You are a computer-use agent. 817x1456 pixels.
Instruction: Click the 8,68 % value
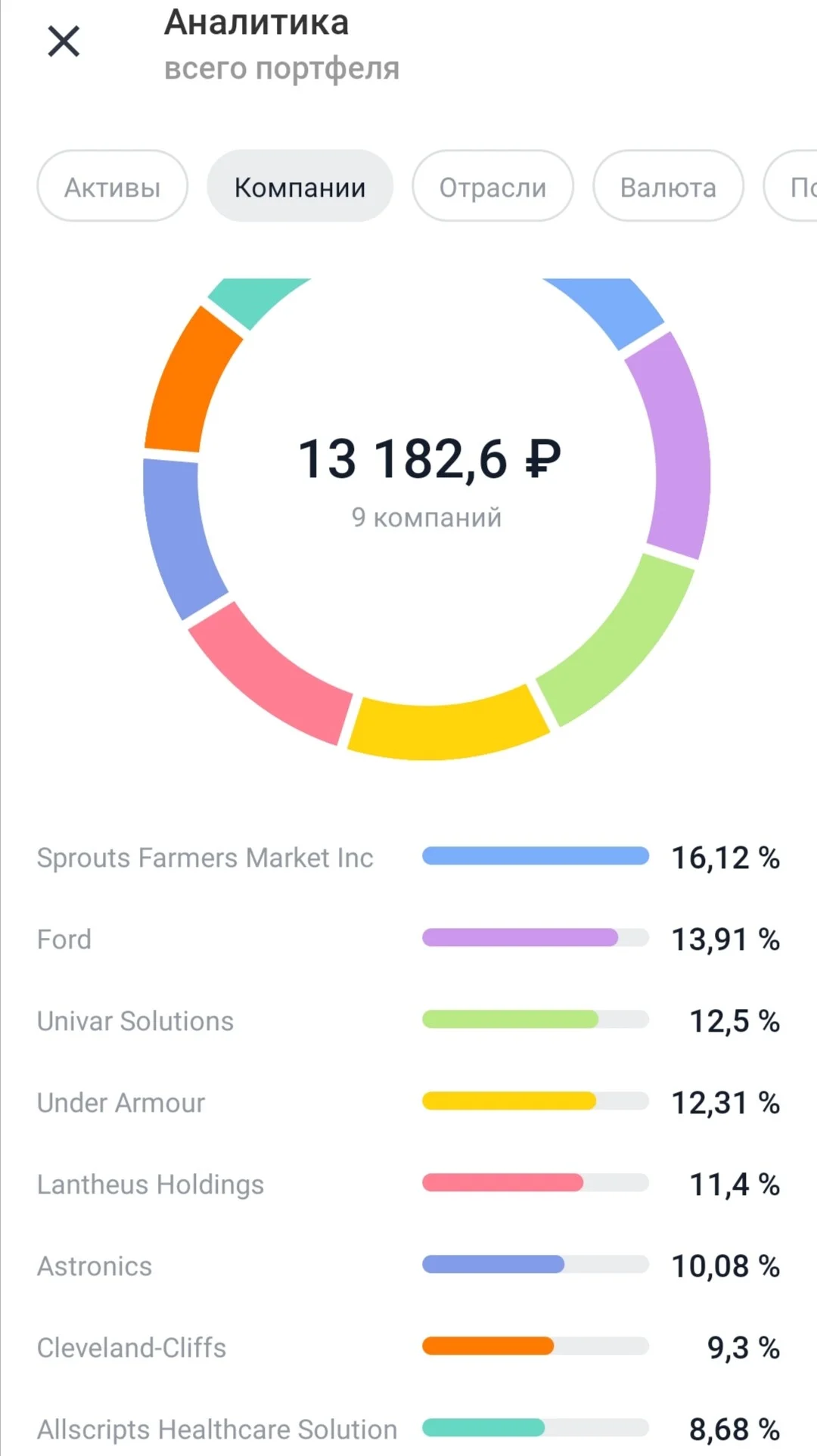[x=735, y=1430]
